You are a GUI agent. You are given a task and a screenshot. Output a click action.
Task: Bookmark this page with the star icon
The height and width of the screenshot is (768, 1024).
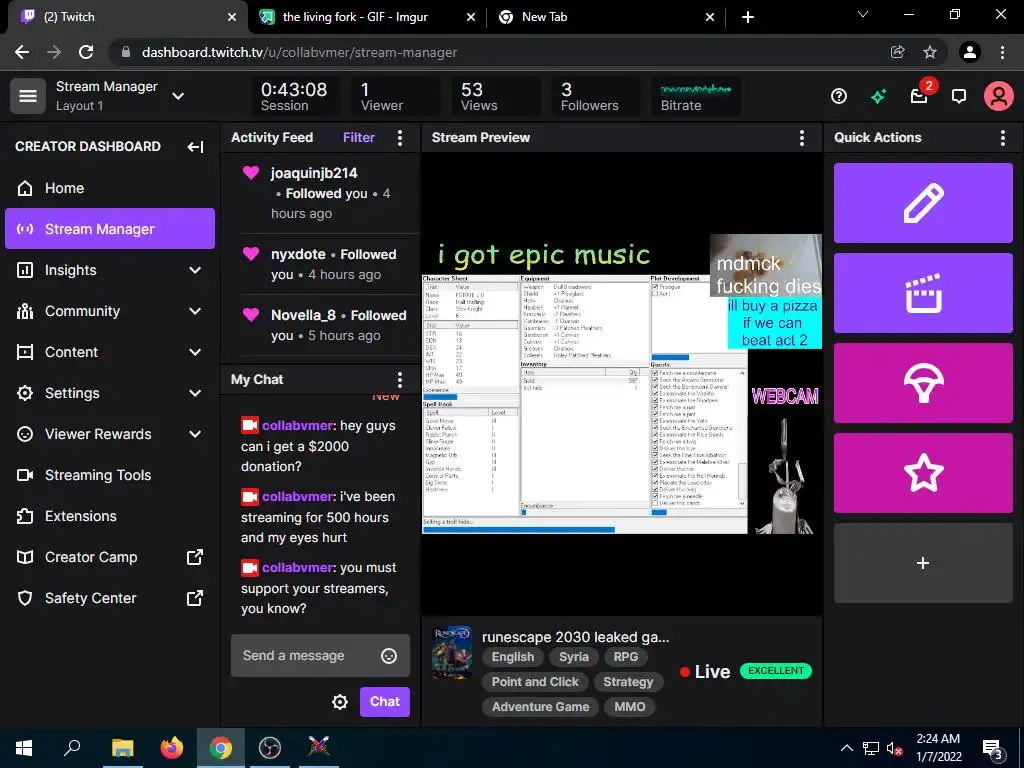[930, 52]
